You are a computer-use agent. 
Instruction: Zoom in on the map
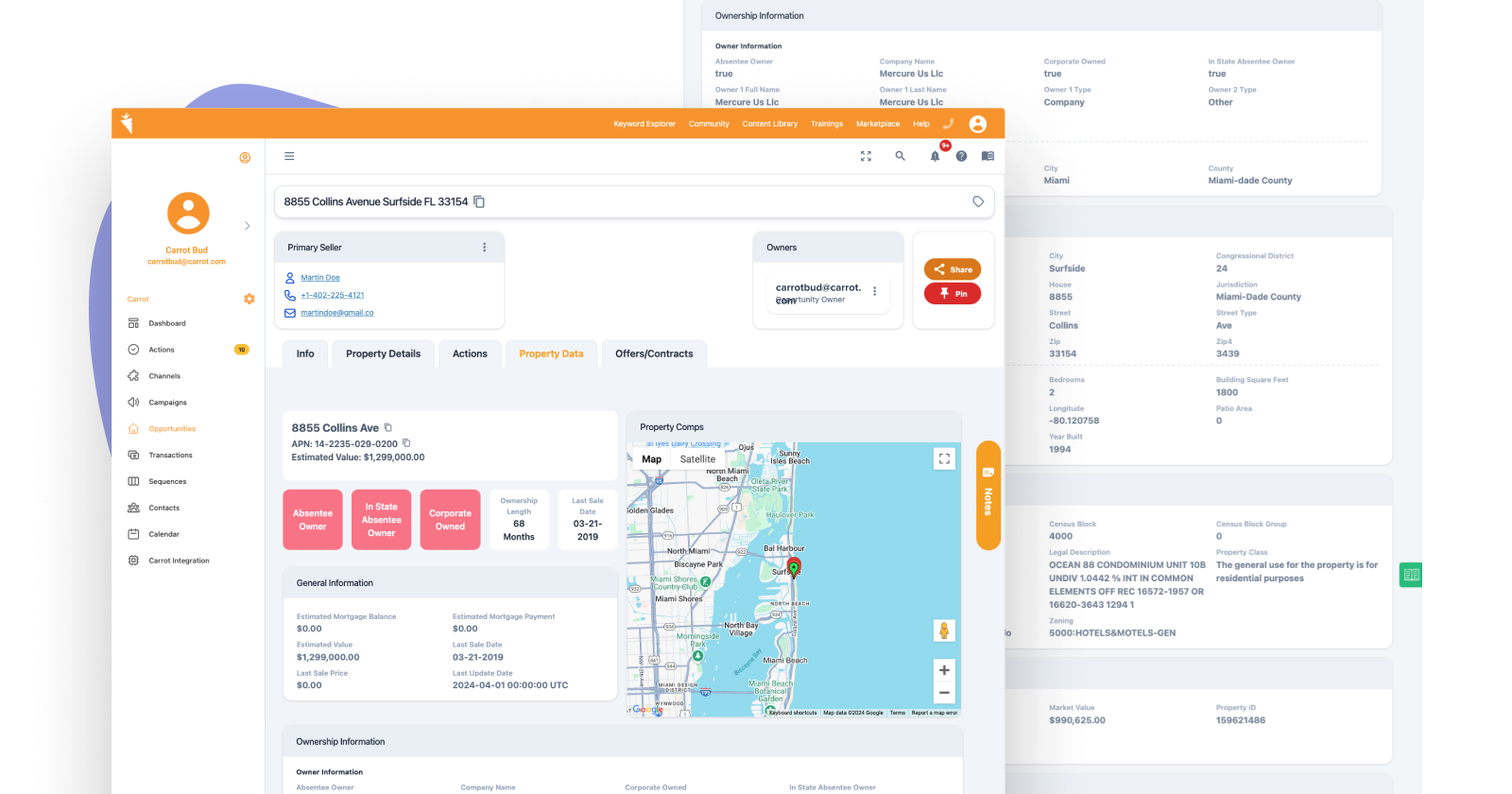944,670
